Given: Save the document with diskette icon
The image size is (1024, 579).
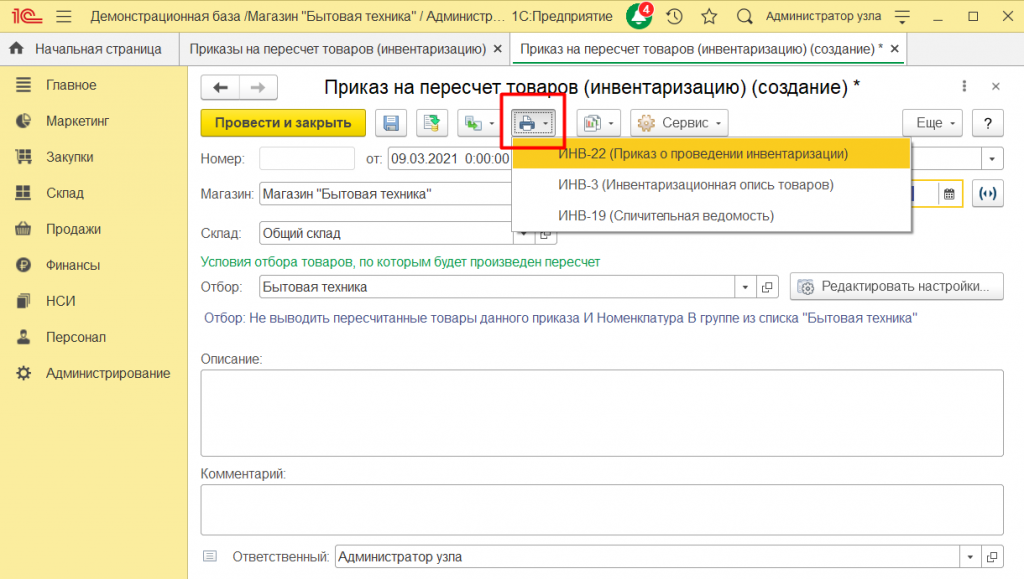Looking at the screenshot, I should [x=391, y=123].
